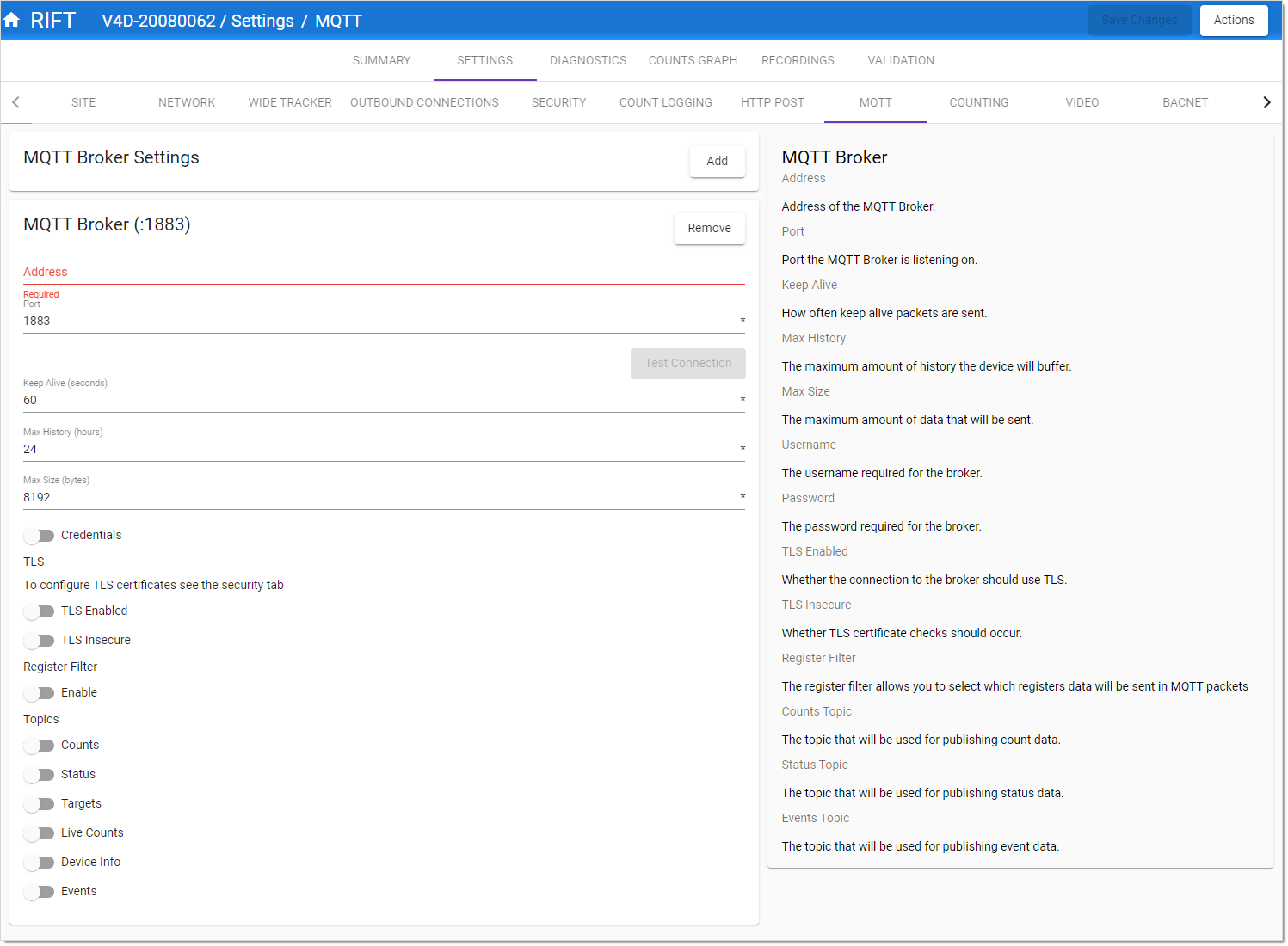Click the 'MQTT Broker Settings' heading
1288x946 pixels.
(x=111, y=157)
